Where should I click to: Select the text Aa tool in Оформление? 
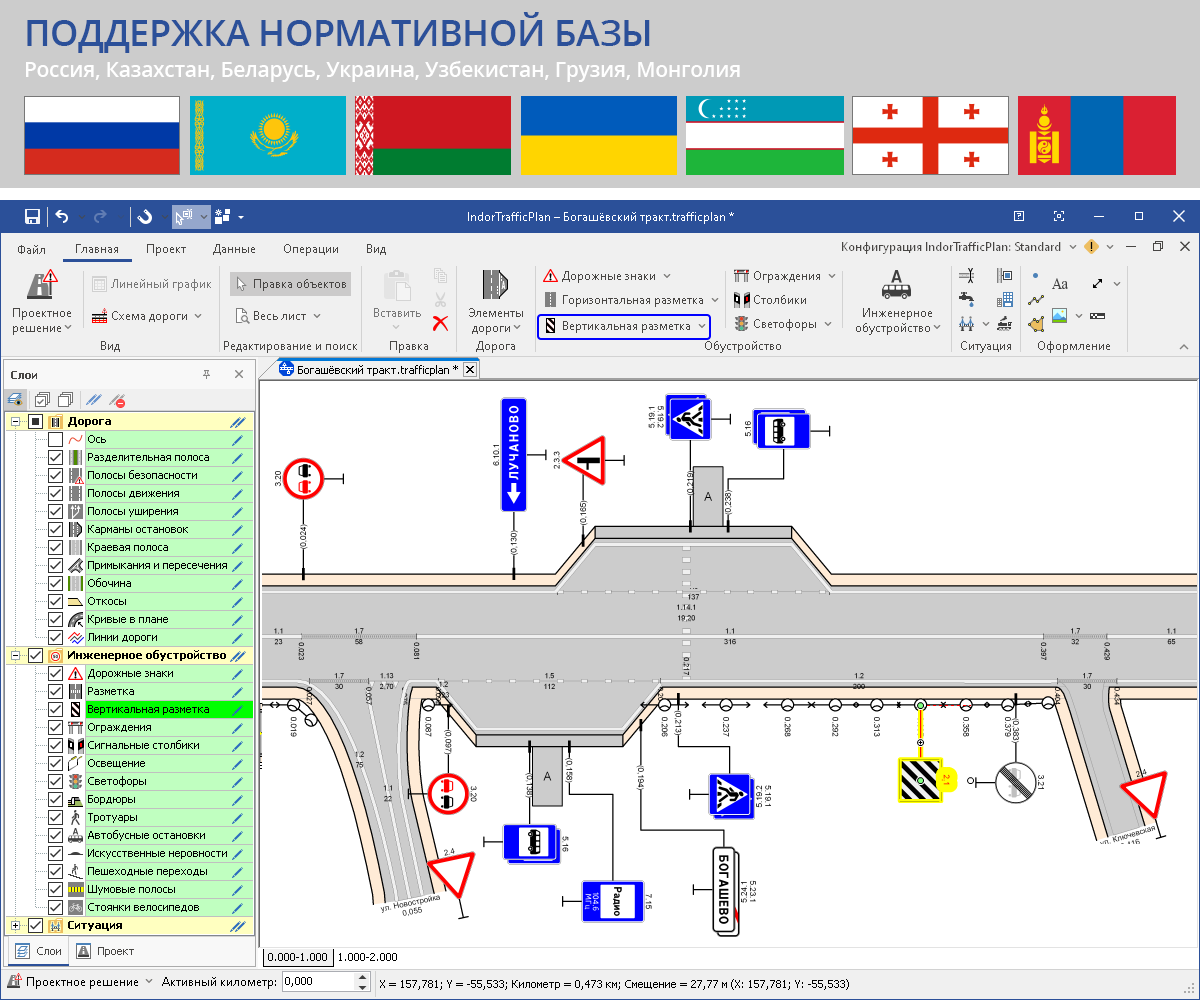point(1060,284)
